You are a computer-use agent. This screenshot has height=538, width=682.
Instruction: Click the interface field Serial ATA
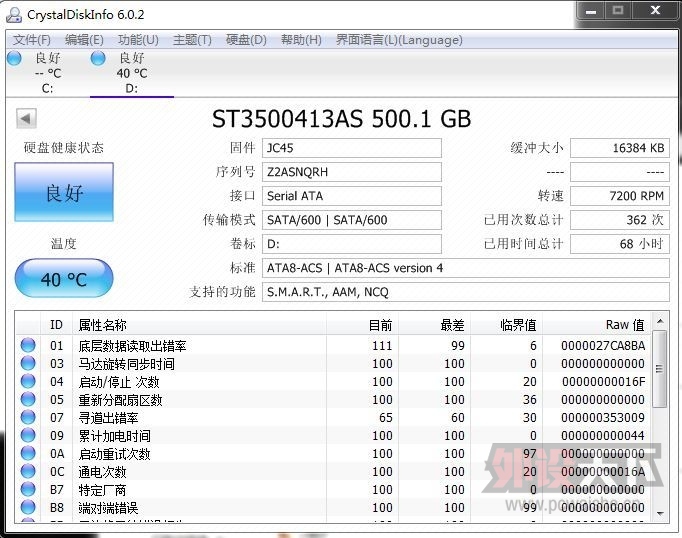(x=351, y=196)
